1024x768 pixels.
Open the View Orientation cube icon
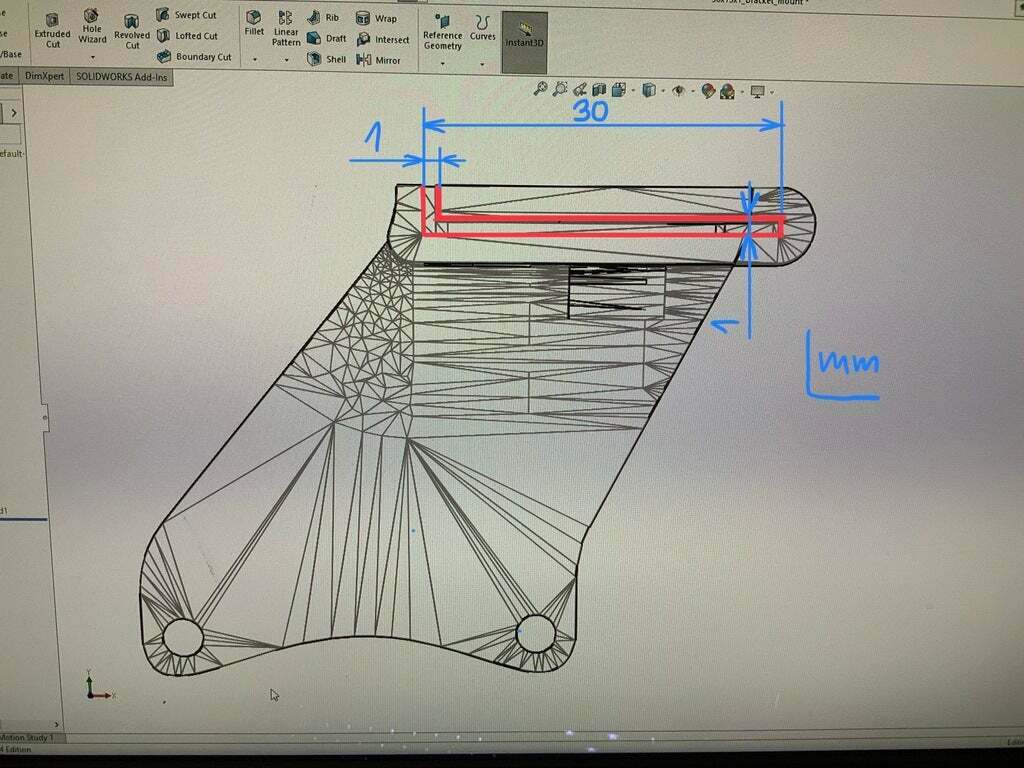point(619,89)
